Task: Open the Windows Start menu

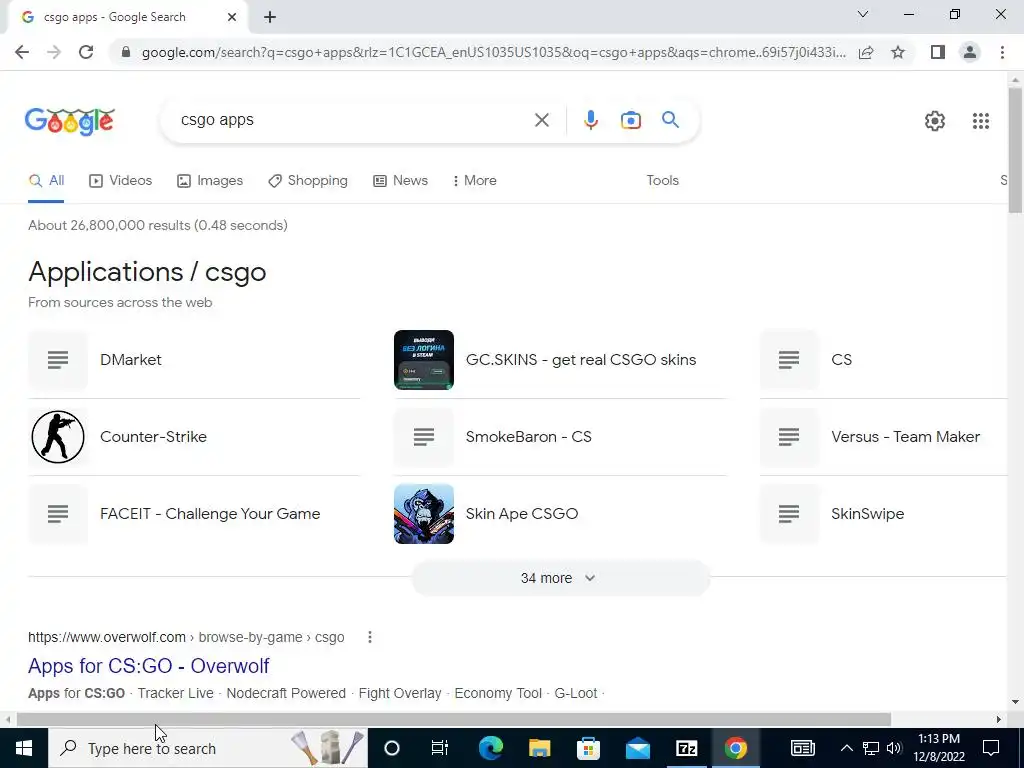Action: coord(24,748)
